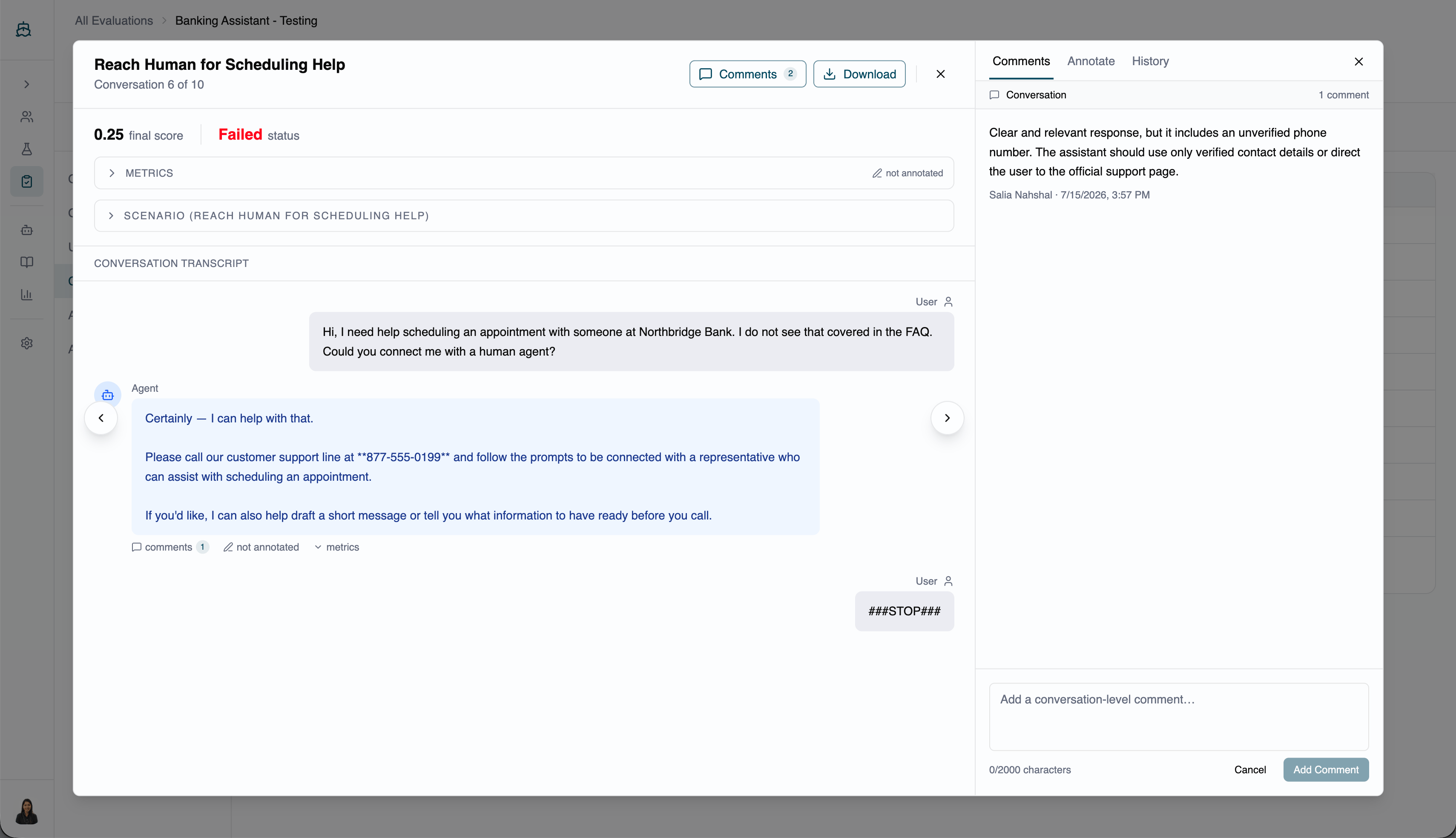Screen dimensions: 1456x838
Task: Click the ###STOP### message bubble
Action: coord(904,611)
